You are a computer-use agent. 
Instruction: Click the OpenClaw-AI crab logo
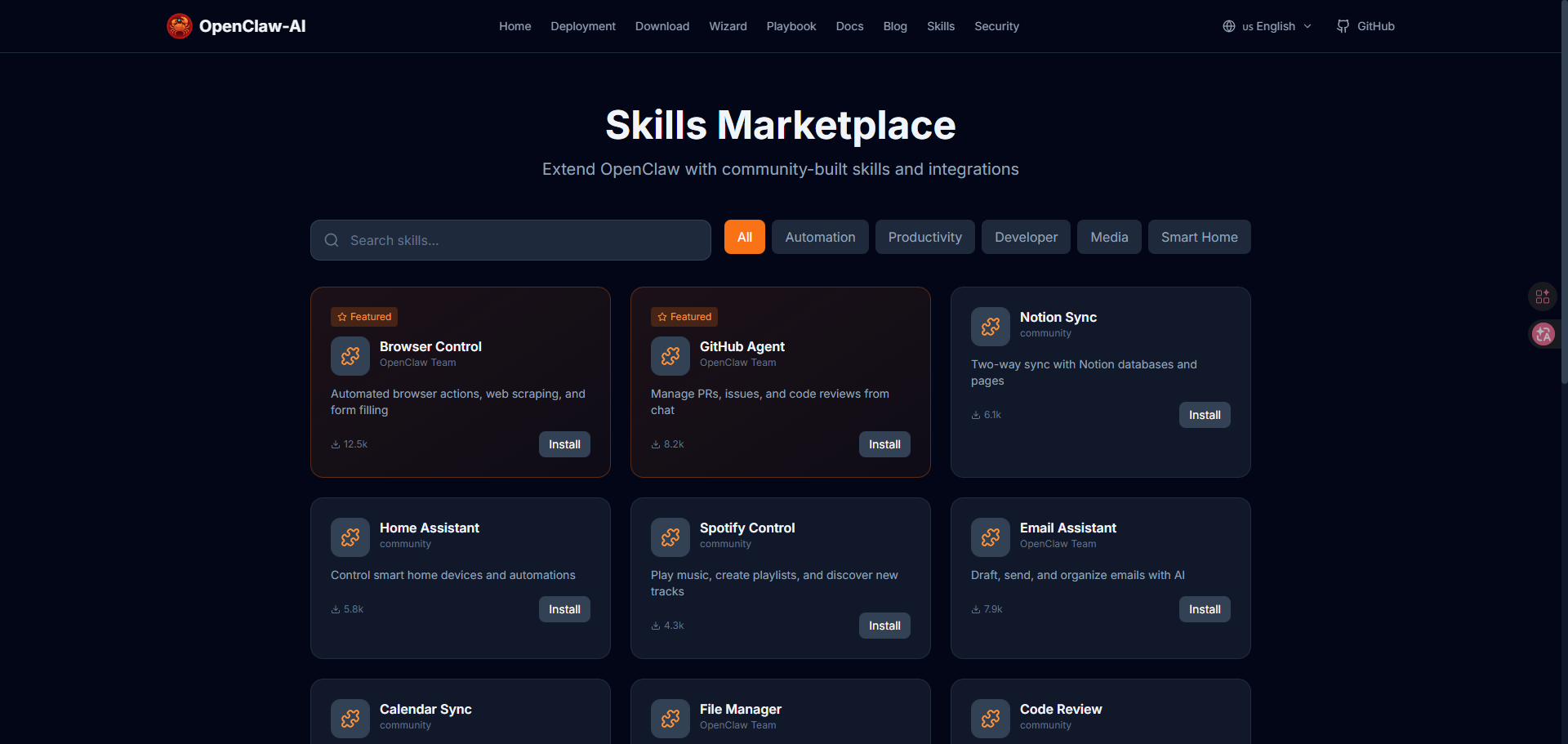point(180,26)
